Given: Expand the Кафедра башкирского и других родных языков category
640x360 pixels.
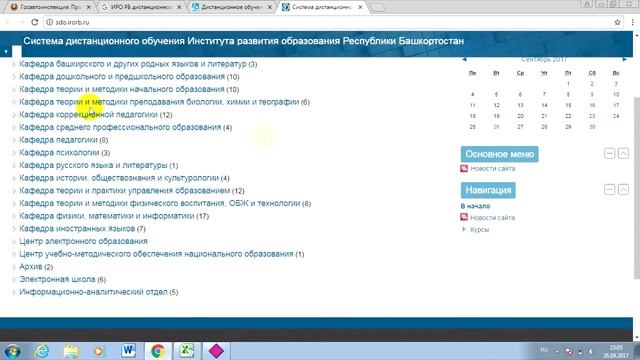Looking at the screenshot, I should click(x=14, y=64).
